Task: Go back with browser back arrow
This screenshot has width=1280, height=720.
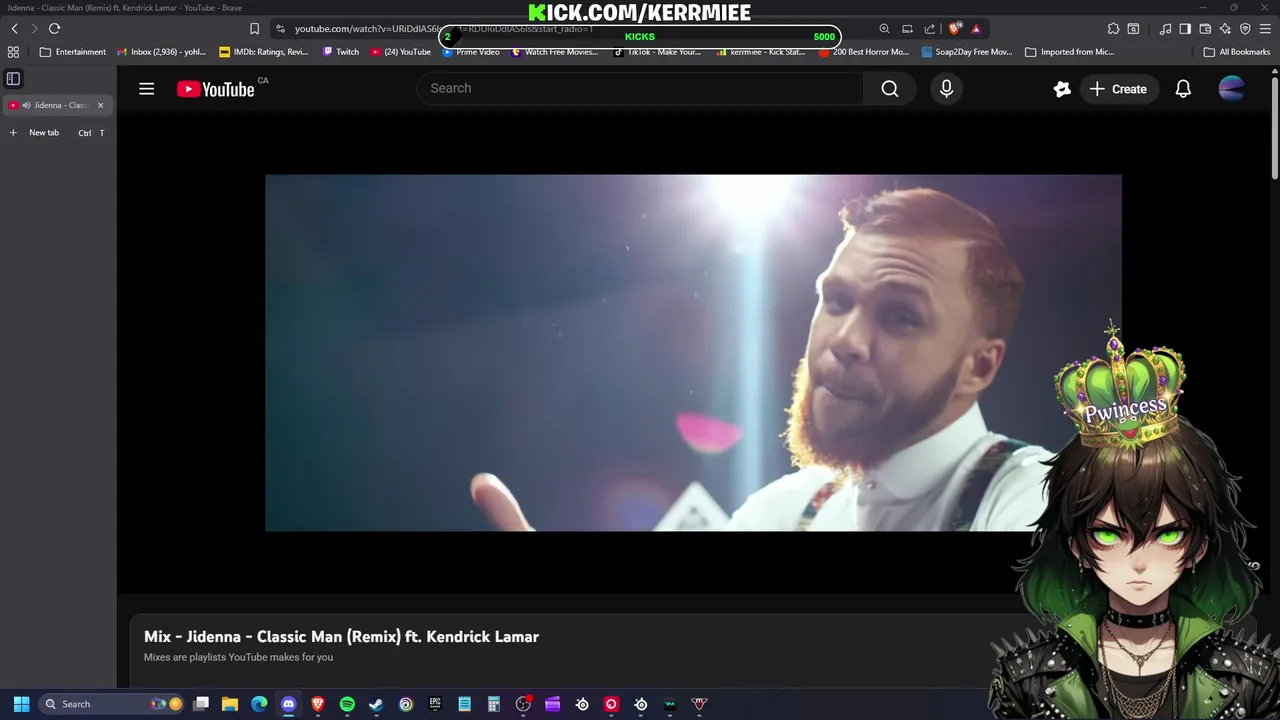Action: [14, 29]
